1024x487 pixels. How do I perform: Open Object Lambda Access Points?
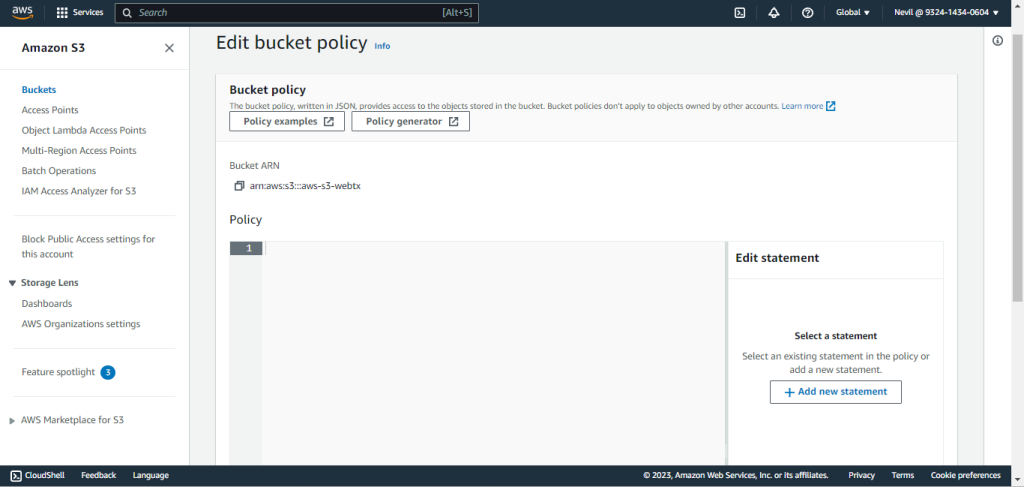84,130
